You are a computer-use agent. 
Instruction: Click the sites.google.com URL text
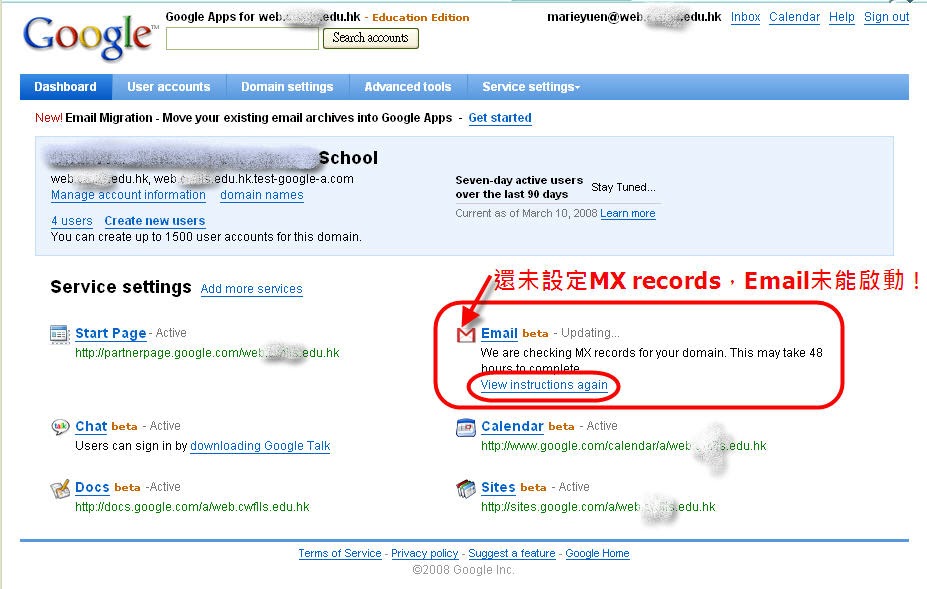(598, 507)
